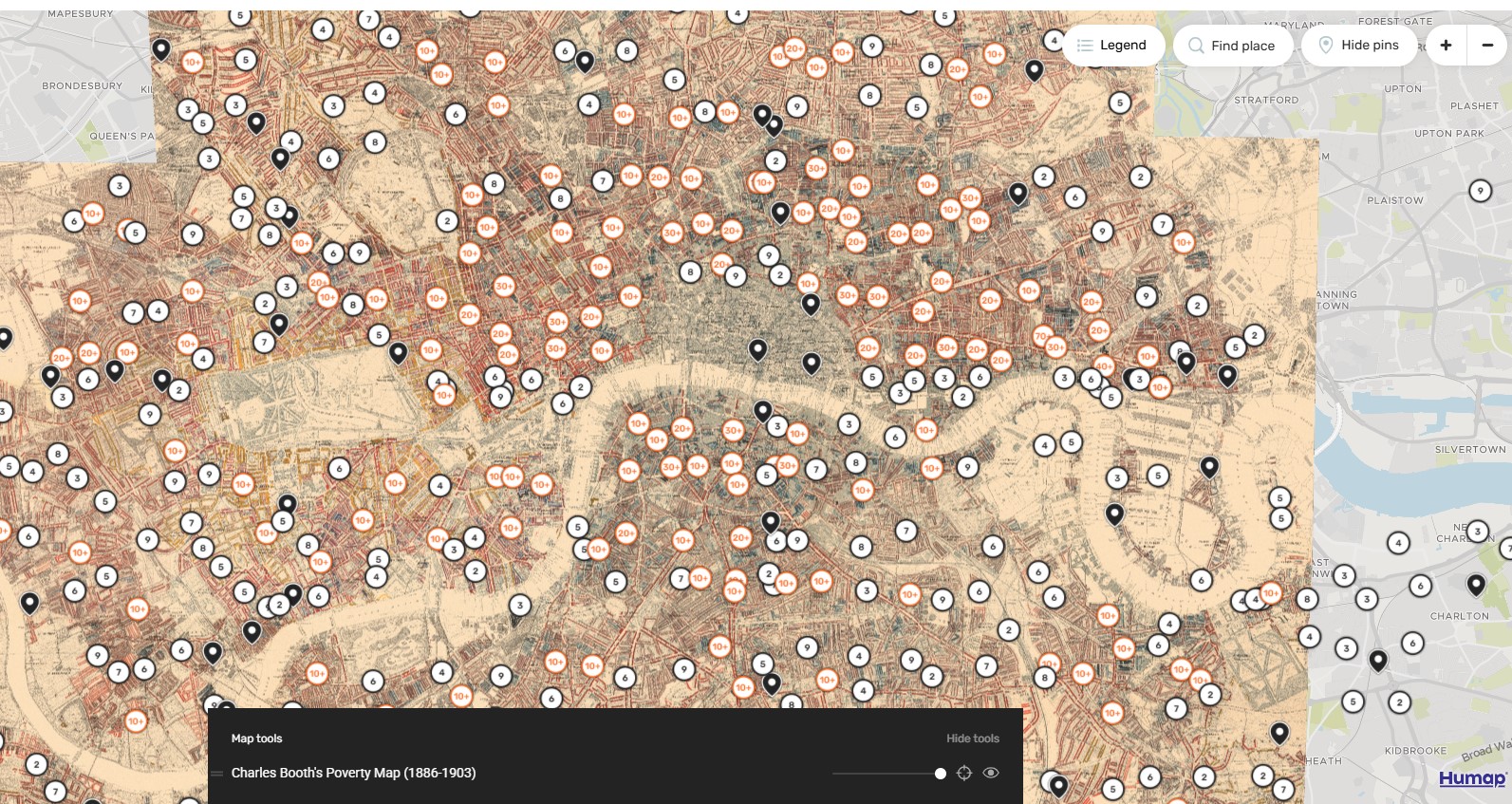Toggle Hide pins on the map
The image size is (1512, 804).
tap(1358, 46)
